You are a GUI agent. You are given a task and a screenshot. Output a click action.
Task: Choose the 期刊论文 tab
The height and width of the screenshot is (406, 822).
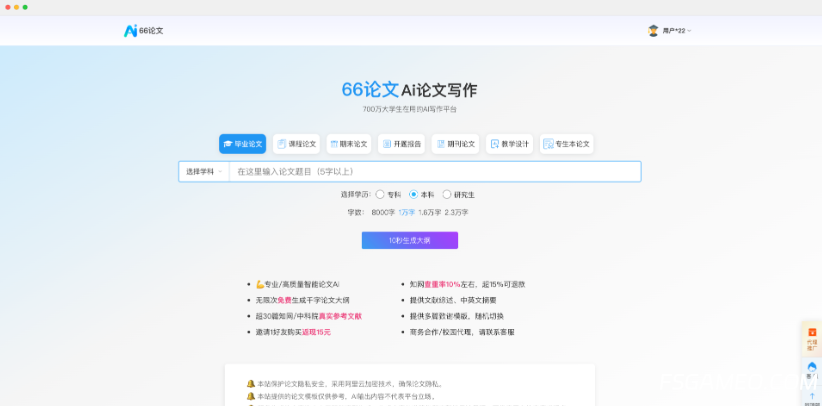pos(455,144)
